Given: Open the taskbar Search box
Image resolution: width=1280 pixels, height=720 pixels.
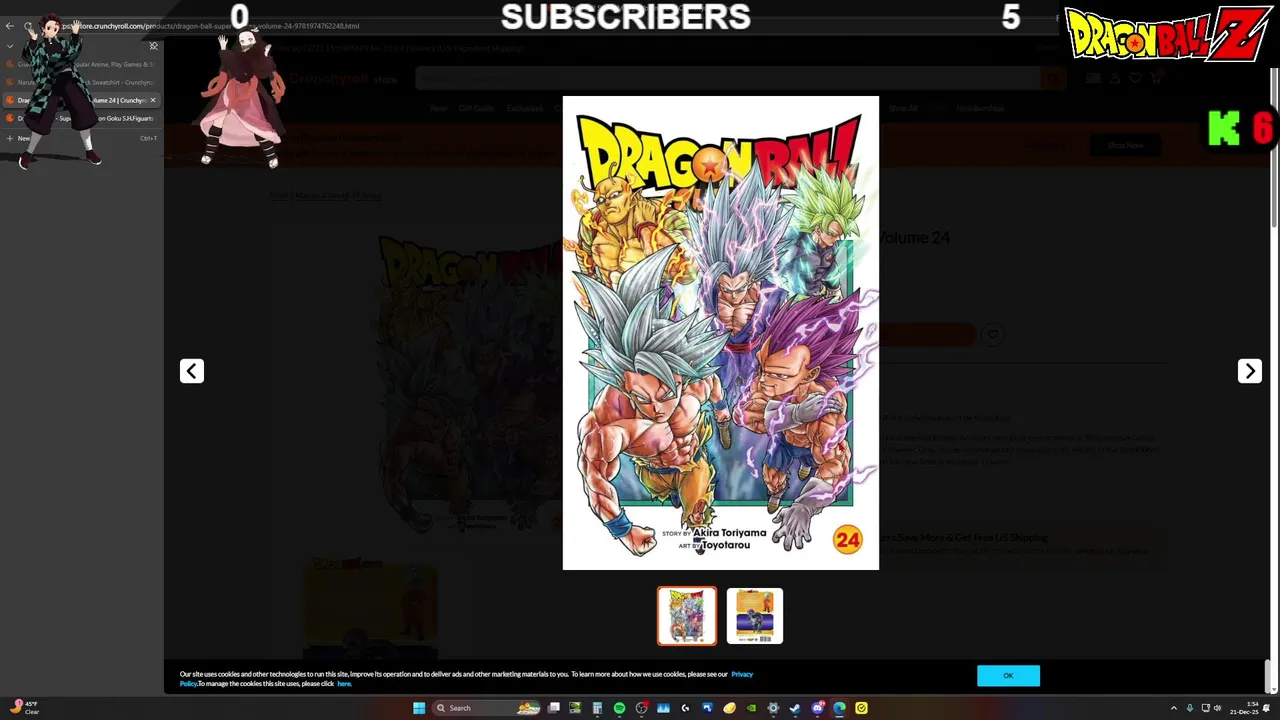Looking at the screenshot, I should (x=486, y=708).
